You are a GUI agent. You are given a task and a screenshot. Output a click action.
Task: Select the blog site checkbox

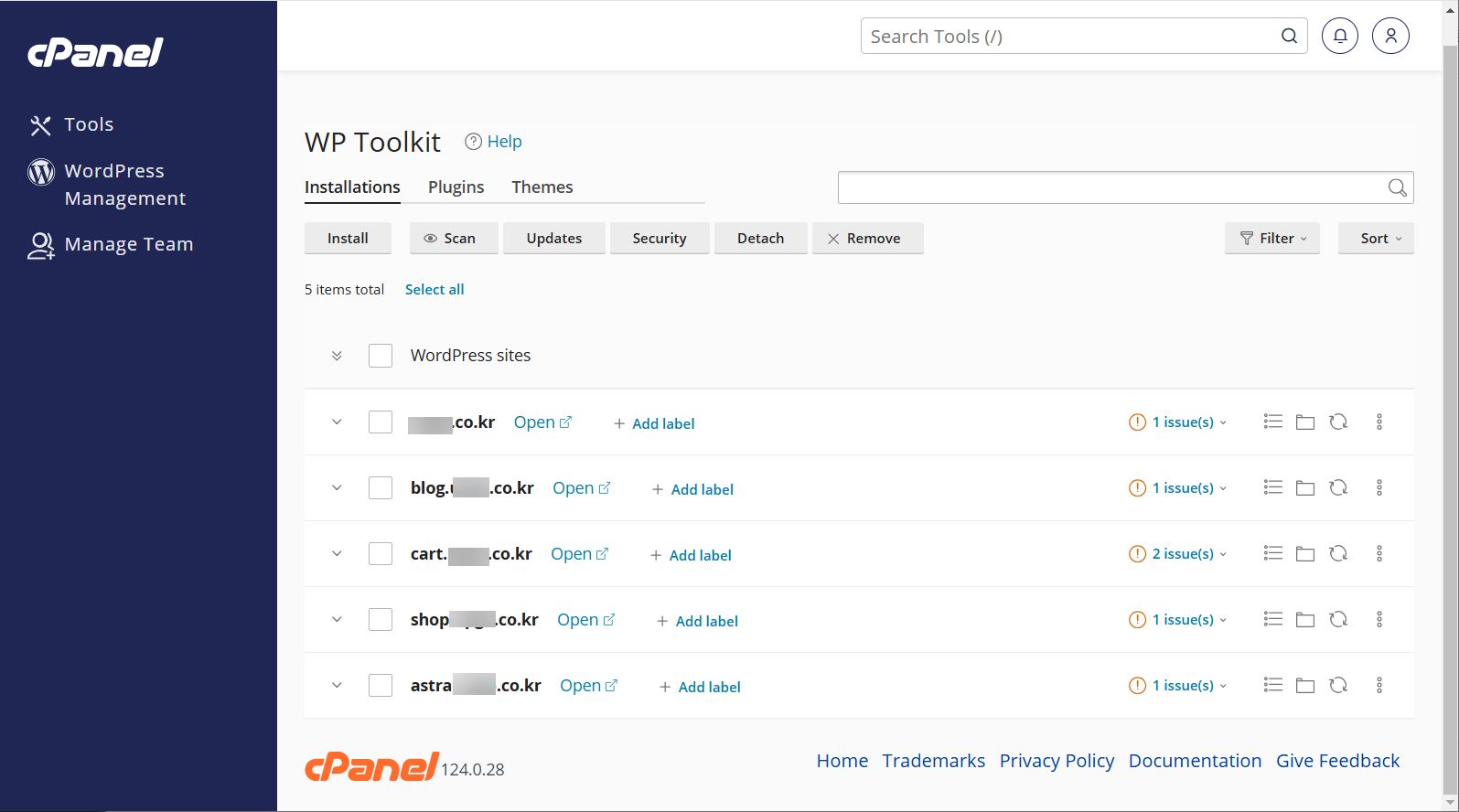381,487
